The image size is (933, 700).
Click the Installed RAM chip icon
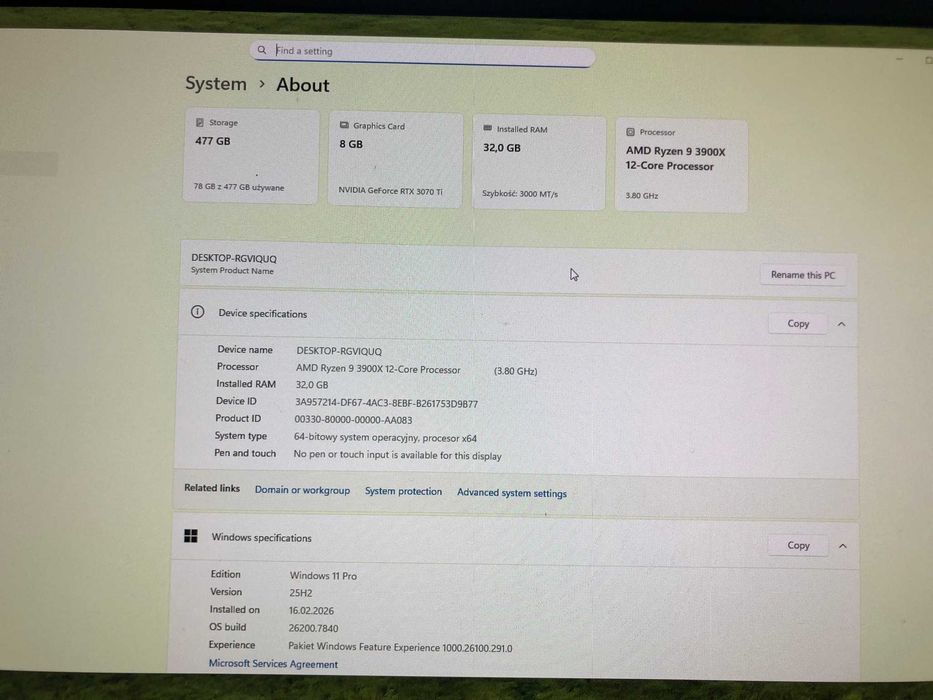point(487,128)
